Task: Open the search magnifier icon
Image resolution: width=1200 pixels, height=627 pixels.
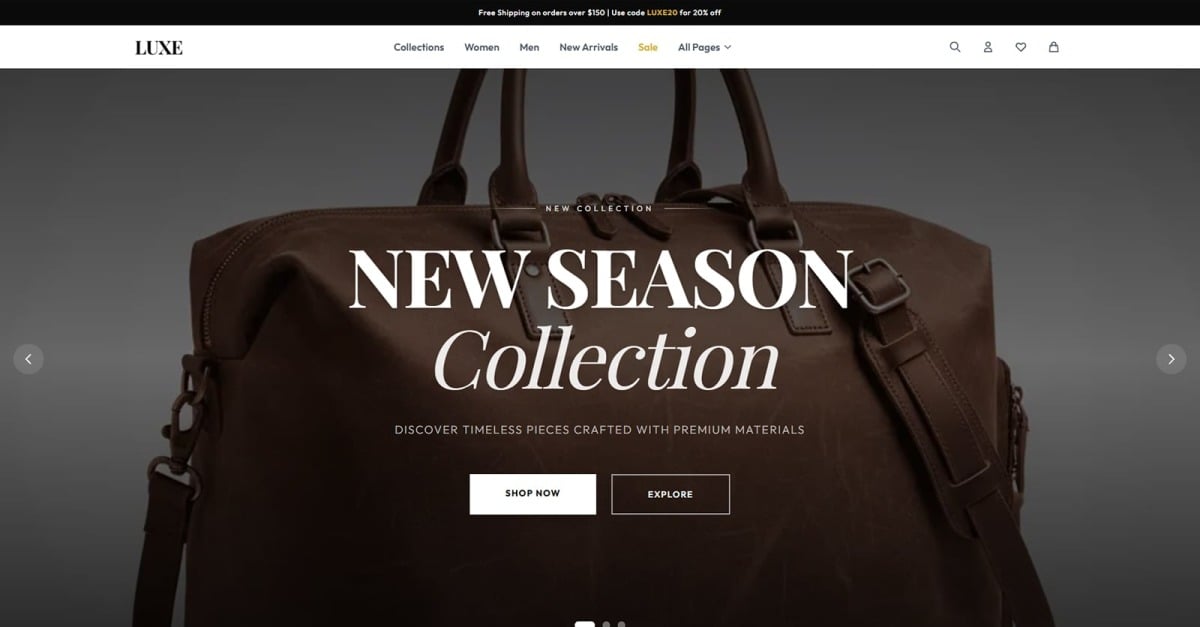Action: [x=955, y=47]
